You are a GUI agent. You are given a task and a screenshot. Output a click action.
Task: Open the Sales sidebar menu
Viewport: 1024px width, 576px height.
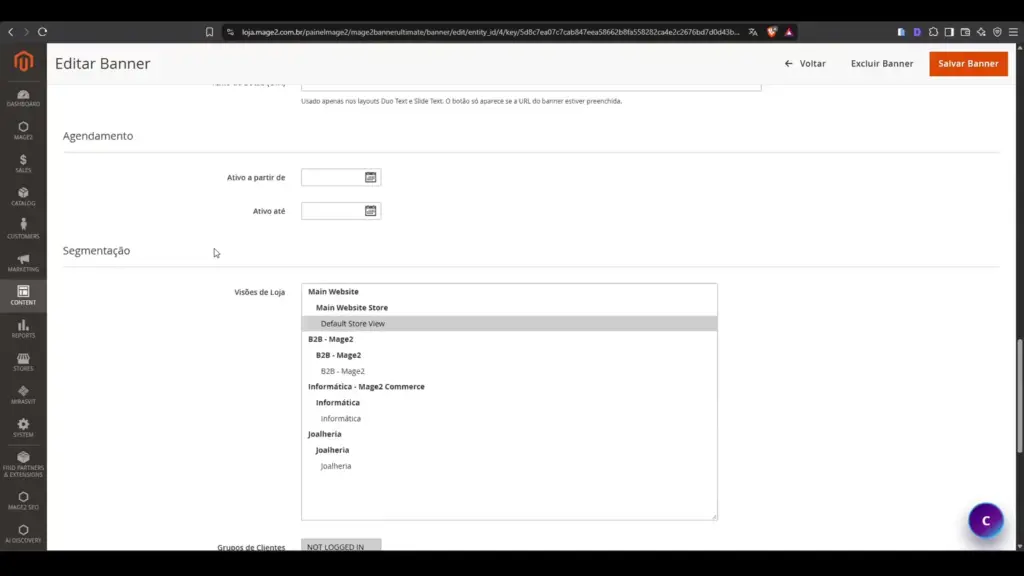pos(24,163)
